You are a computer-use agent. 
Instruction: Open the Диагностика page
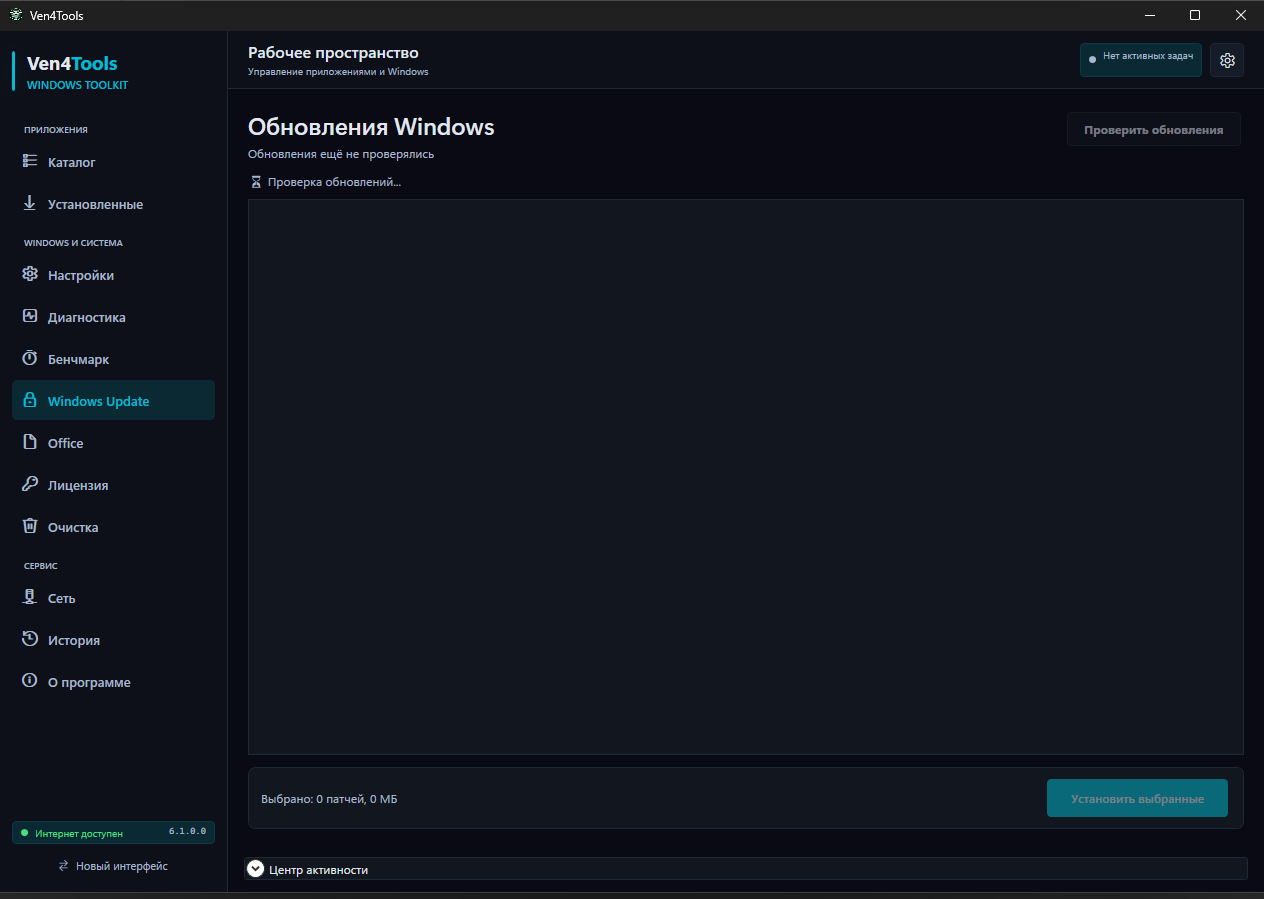pyautogui.click(x=113, y=317)
